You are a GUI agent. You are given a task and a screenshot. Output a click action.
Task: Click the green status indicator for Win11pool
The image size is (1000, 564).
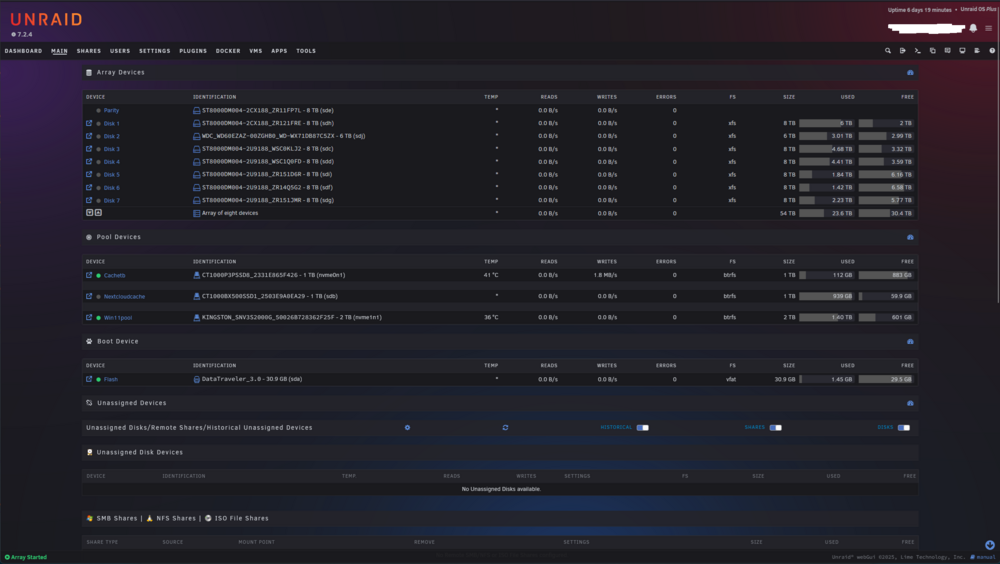click(98, 318)
